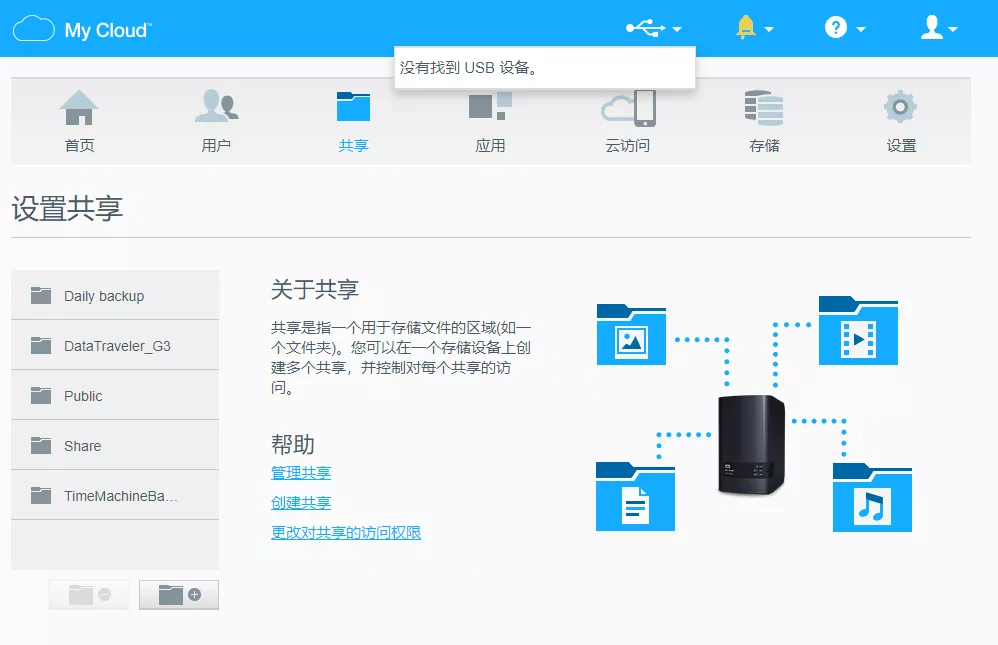Select the Share folder entry

pos(115,445)
